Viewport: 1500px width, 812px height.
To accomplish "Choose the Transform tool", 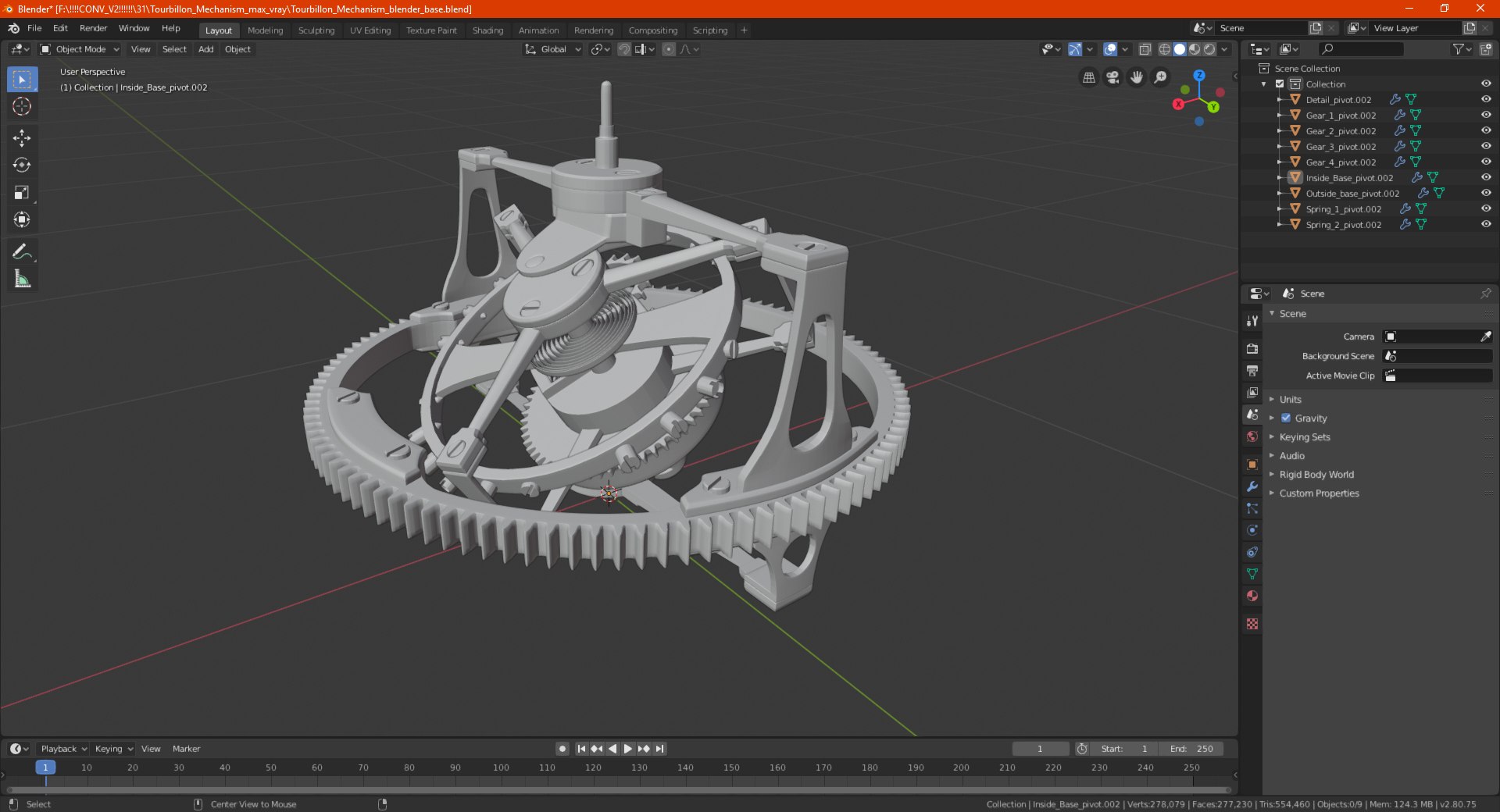I will click(22, 220).
